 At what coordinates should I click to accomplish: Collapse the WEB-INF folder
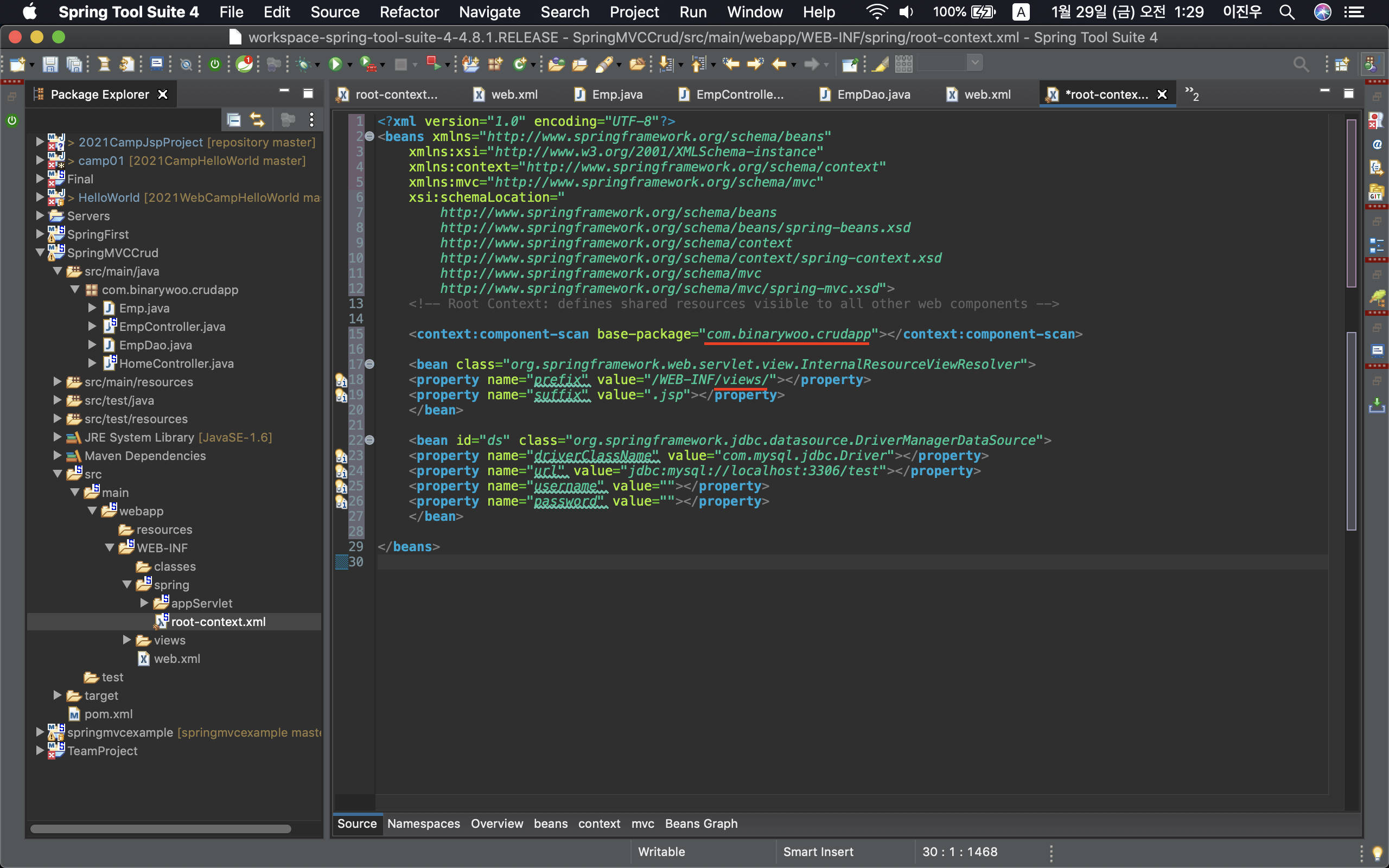pos(110,548)
